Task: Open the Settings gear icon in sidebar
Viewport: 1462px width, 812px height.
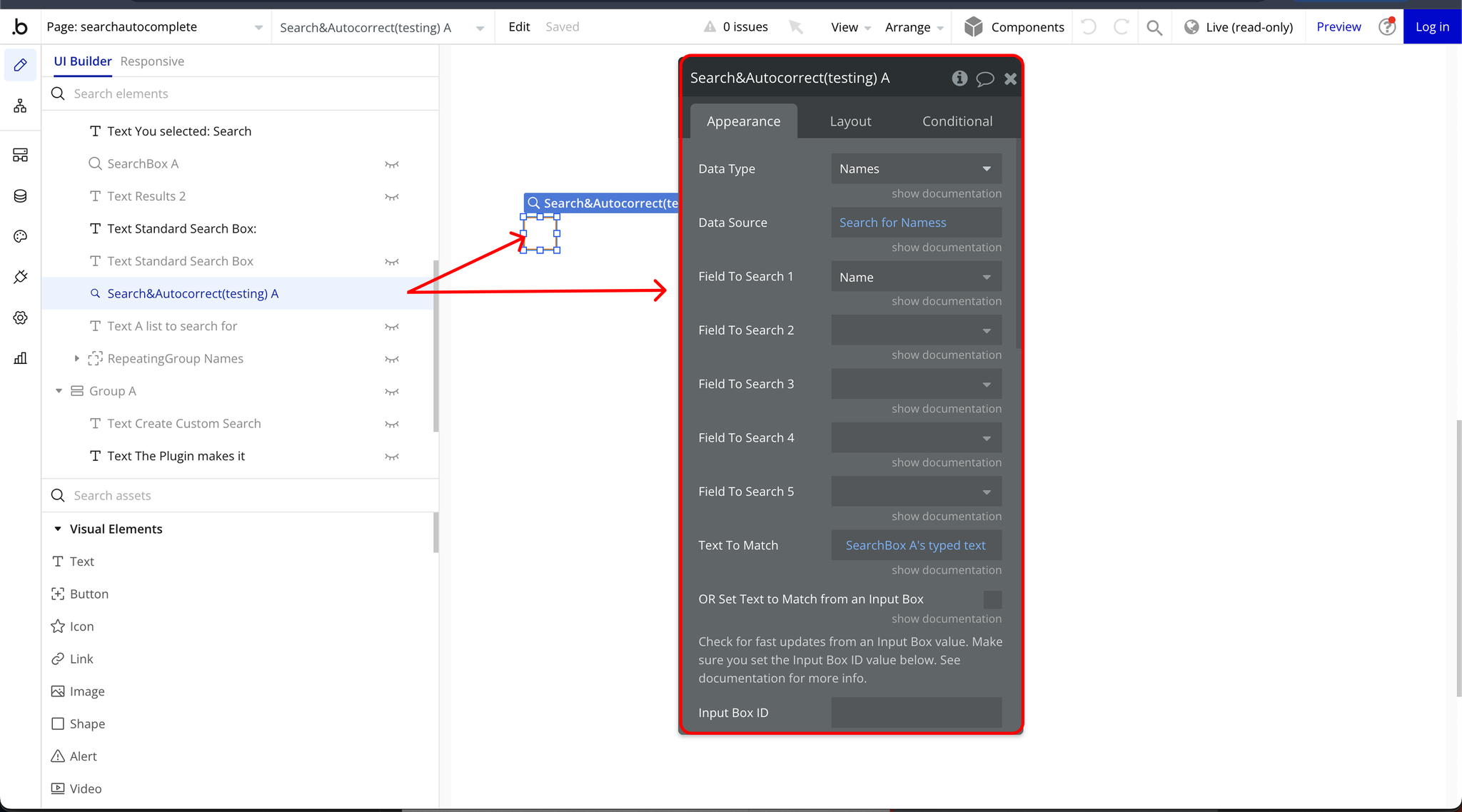Action: 20,318
